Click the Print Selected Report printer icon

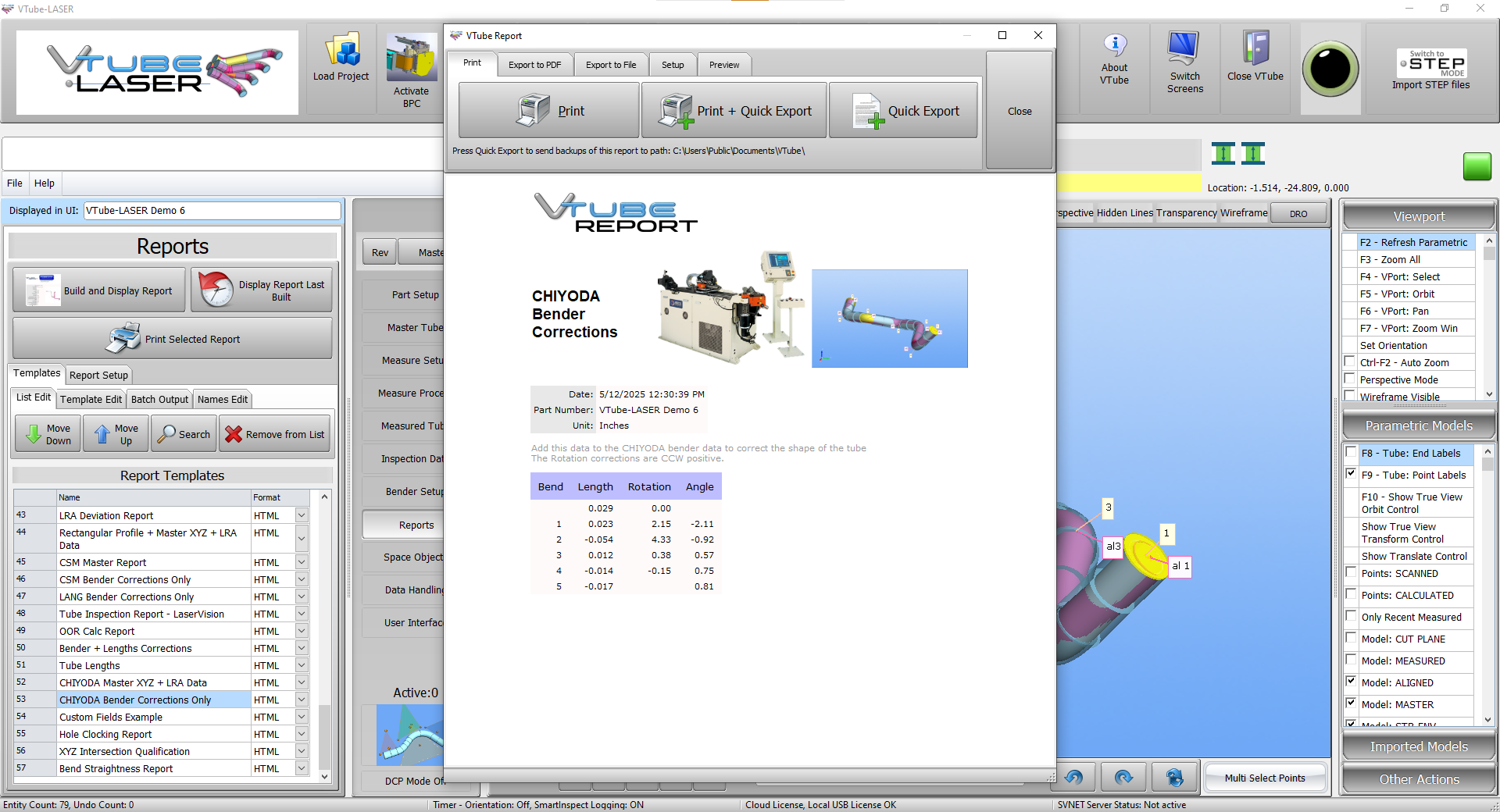coord(123,338)
